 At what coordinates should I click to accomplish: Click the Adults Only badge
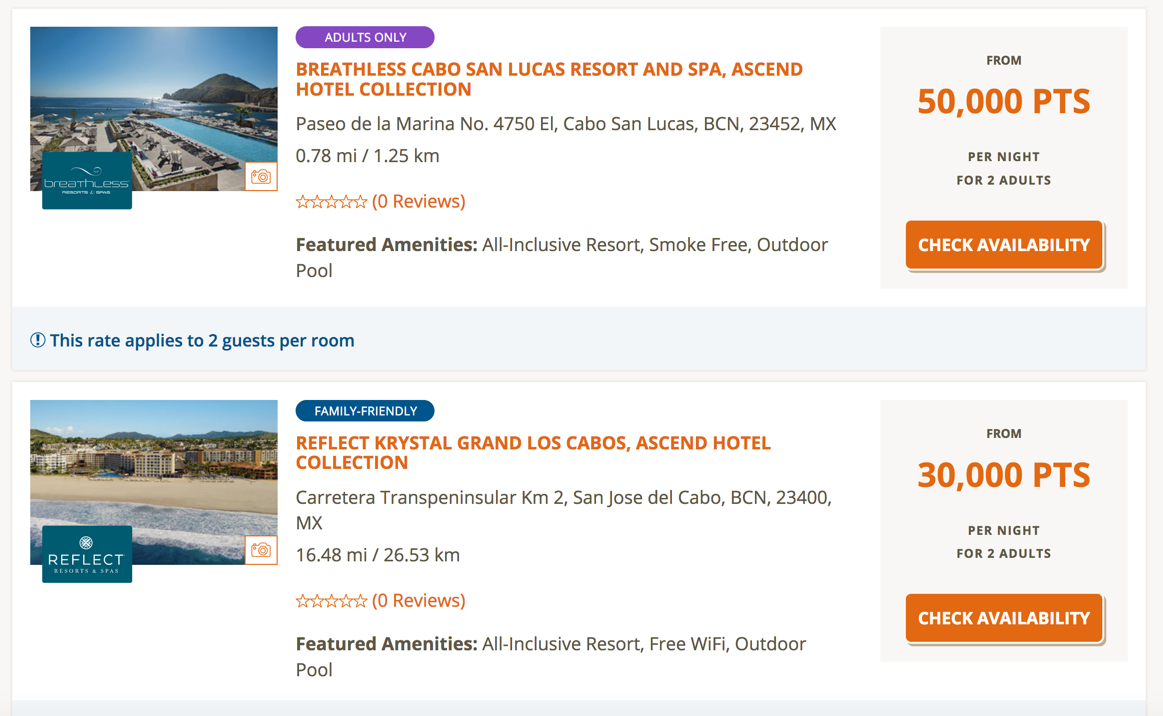click(365, 37)
